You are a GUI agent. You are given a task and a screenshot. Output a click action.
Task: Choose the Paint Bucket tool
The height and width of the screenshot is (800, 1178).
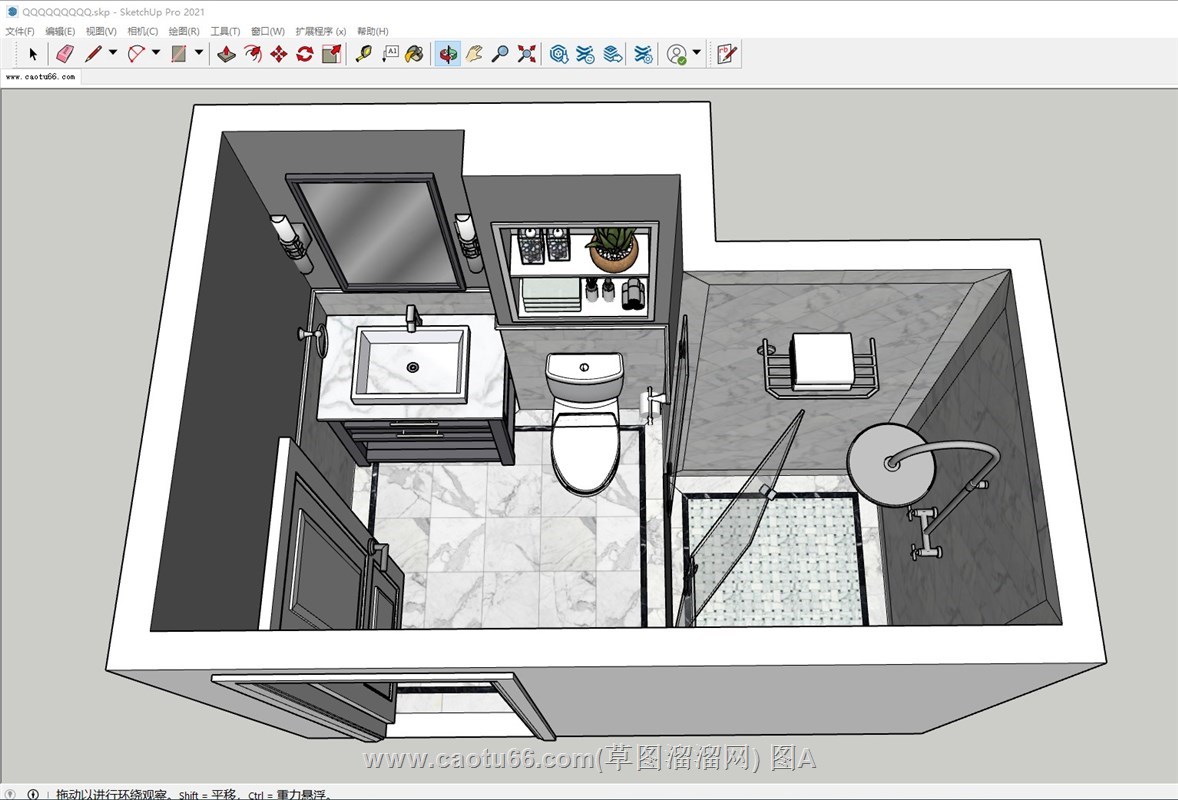415,54
